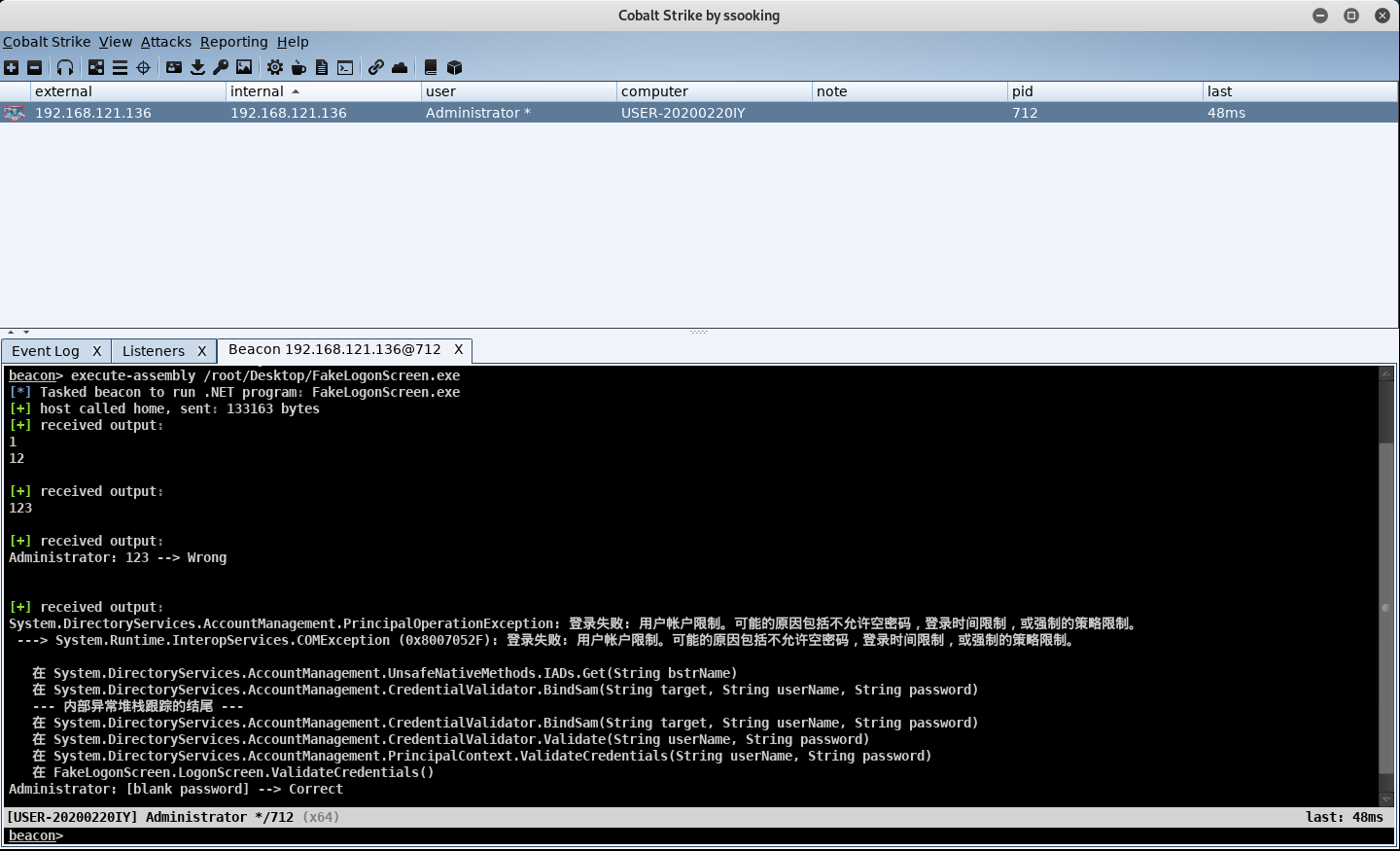This screenshot has width=1400, height=851.
Task: Select the Administrator * user cell
Action: click(518, 113)
